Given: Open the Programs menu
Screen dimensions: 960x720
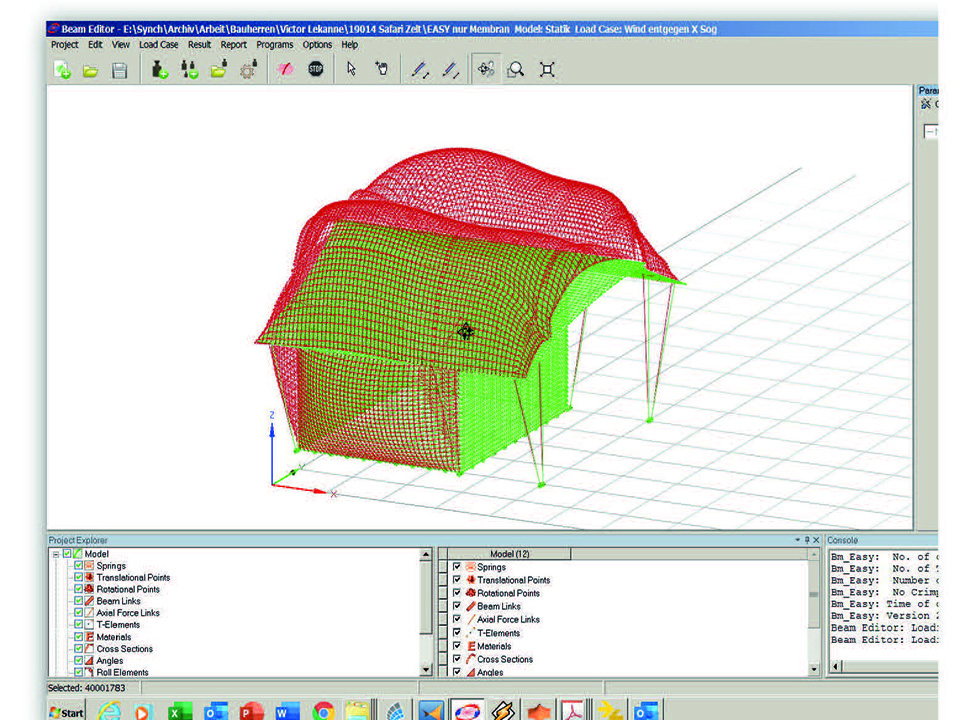Looking at the screenshot, I should [274, 45].
